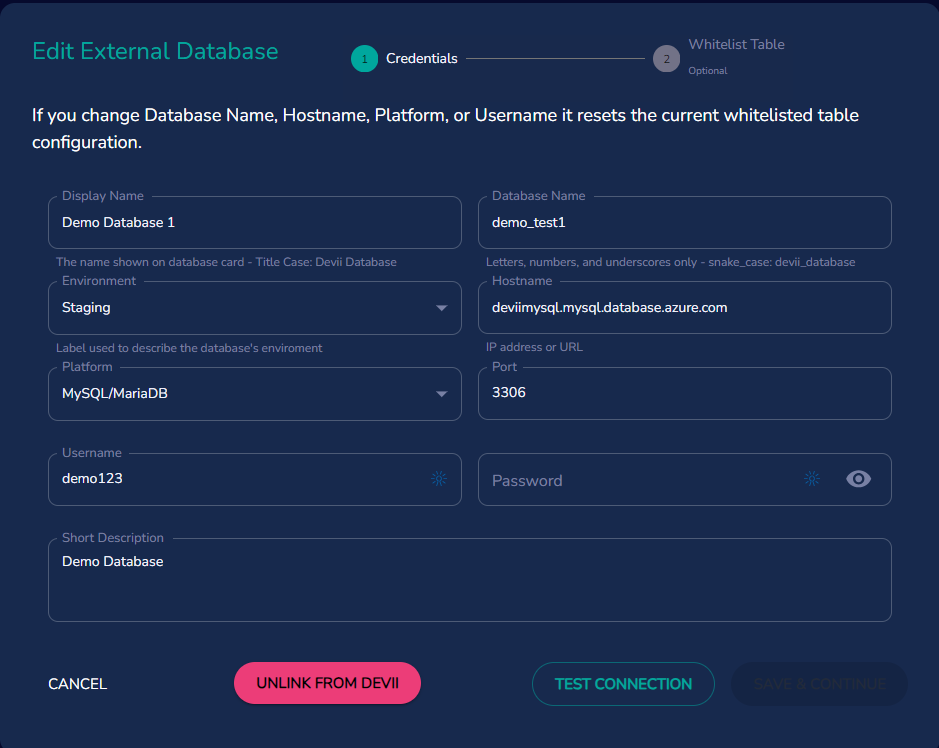Click the numbered circle 1 step icon

(x=365, y=59)
